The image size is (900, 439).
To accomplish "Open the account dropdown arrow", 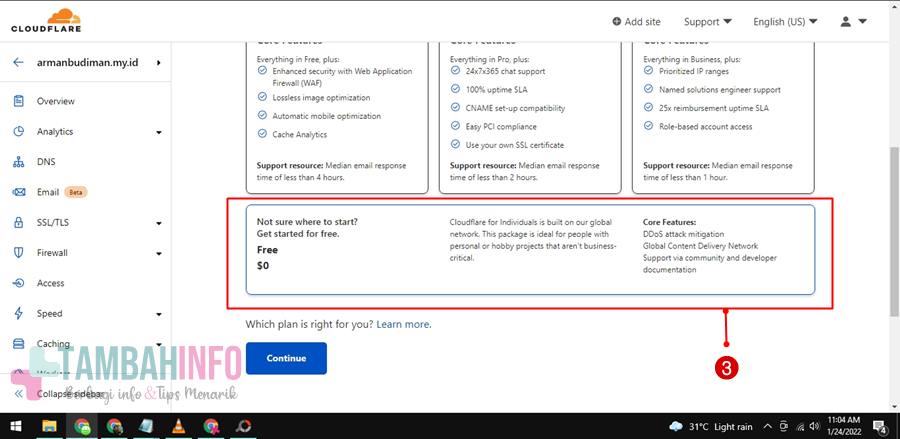I will coord(862,22).
